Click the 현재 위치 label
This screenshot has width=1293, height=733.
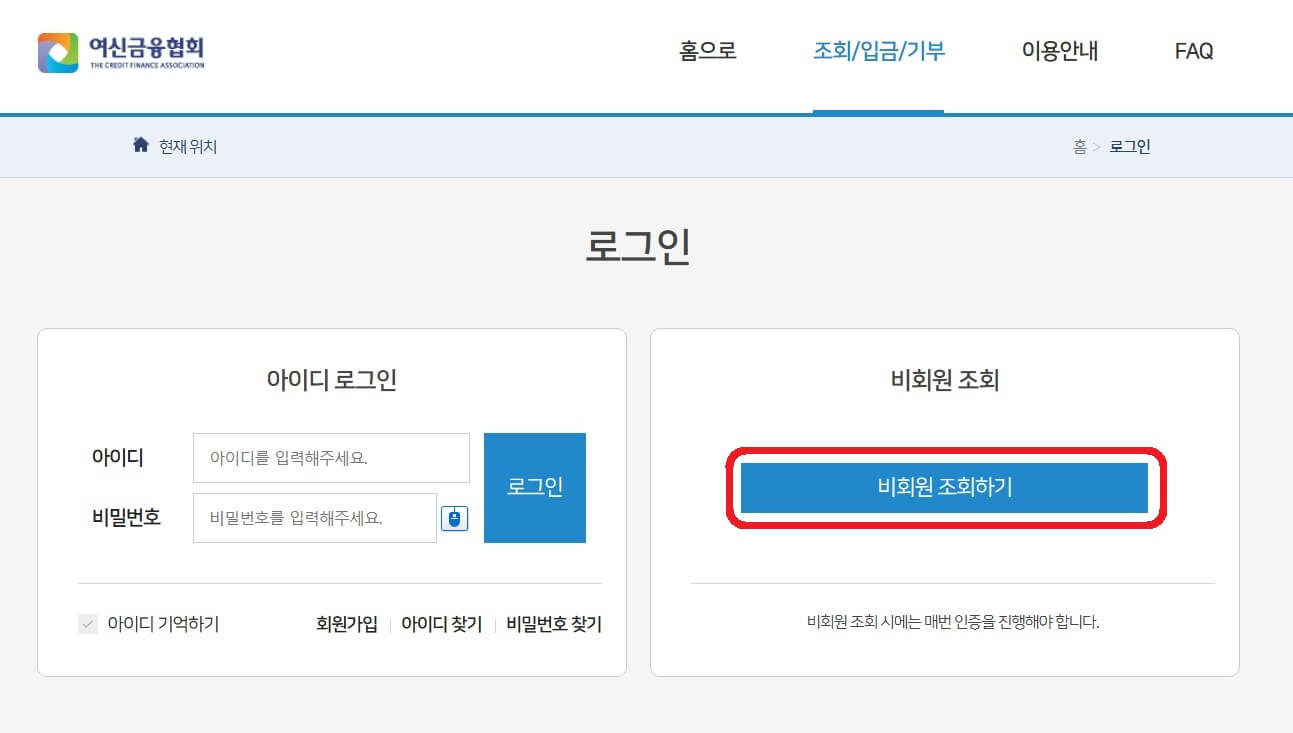click(x=188, y=146)
